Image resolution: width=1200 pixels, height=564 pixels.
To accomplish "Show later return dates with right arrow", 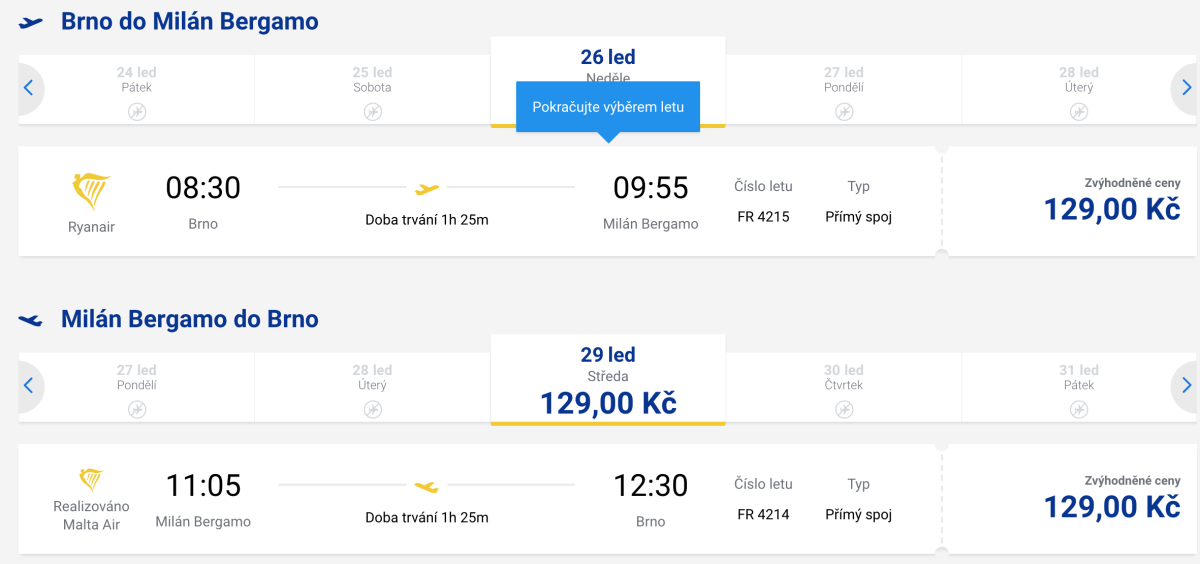I will (1186, 385).
